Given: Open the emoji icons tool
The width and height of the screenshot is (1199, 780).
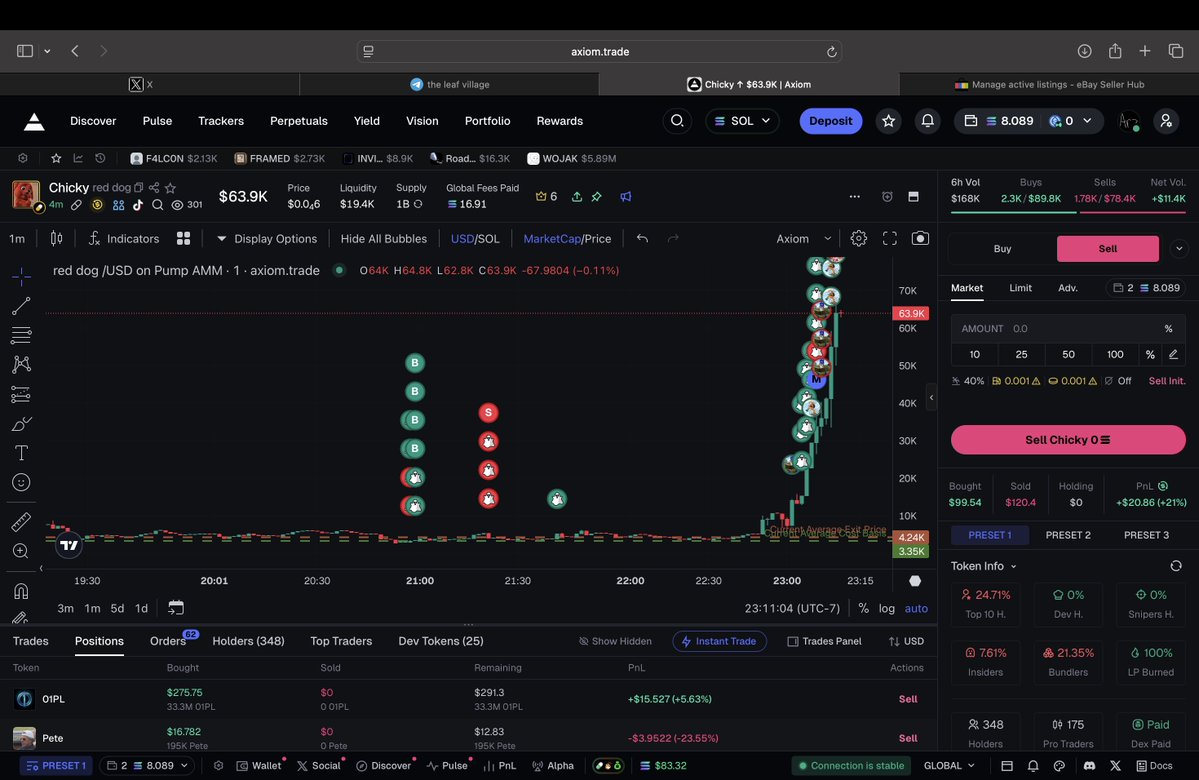Looking at the screenshot, I should pos(21,483).
